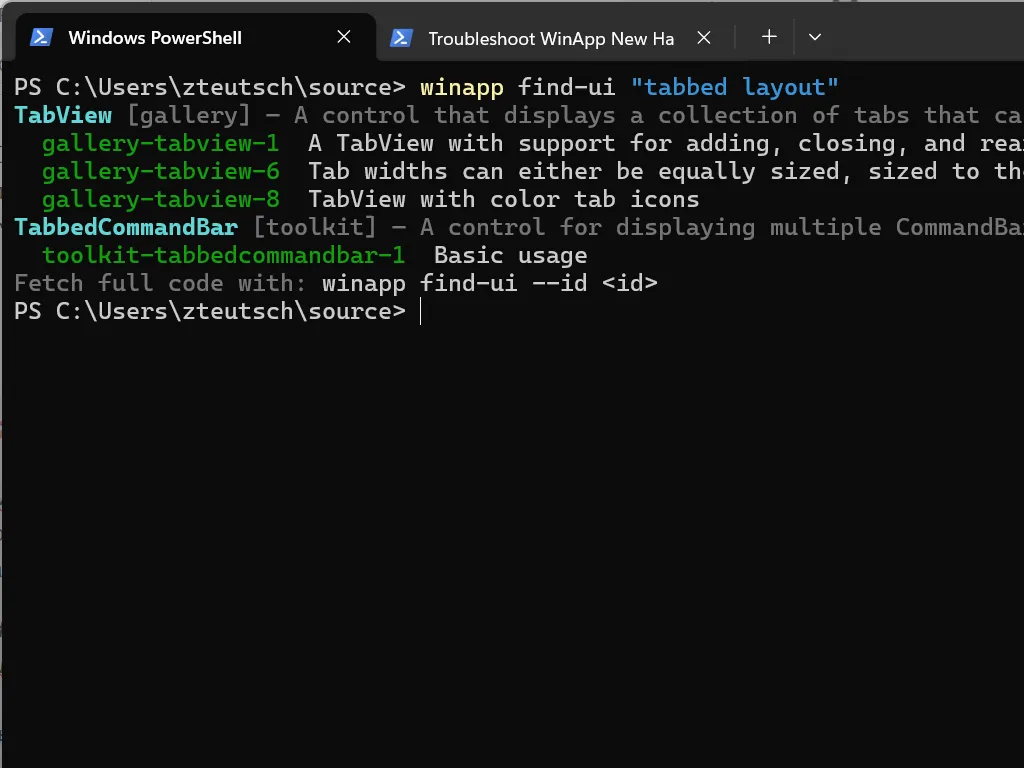The width and height of the screenshot is (1024, 768).
Task: Click "Fetch full code with:" text
Action: pyautogui.click(x=160, y=283)
